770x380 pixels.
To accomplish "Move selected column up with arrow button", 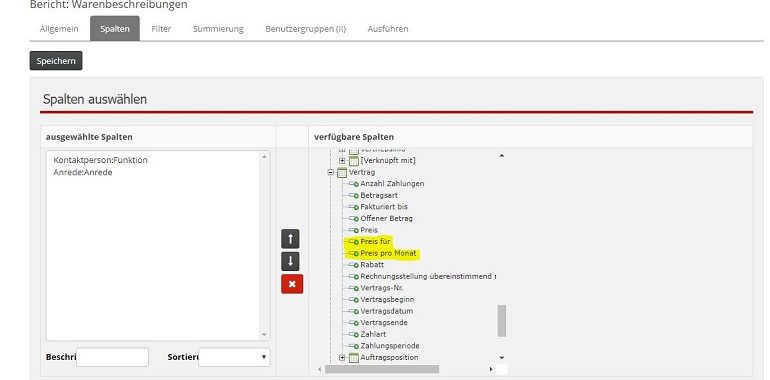I will pyautogui.click(x=290, y=239).
